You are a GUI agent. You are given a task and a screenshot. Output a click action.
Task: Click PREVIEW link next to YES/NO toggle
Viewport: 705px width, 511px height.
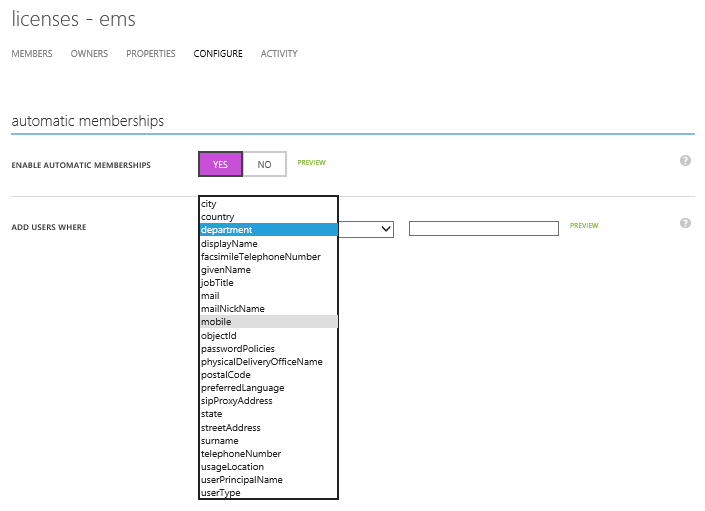click(x=311, y=162)
